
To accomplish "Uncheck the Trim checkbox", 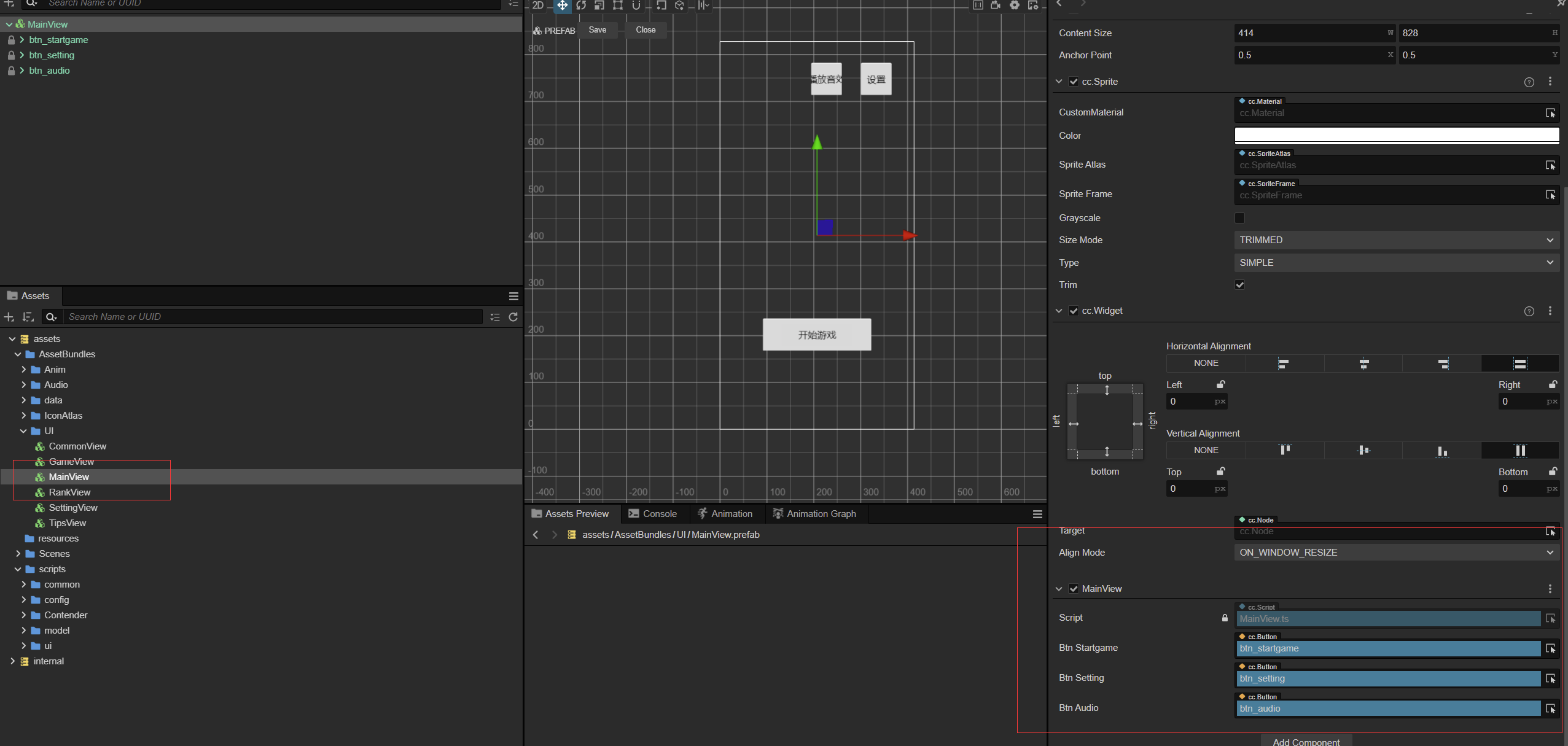I will [x=1239, y=285].
